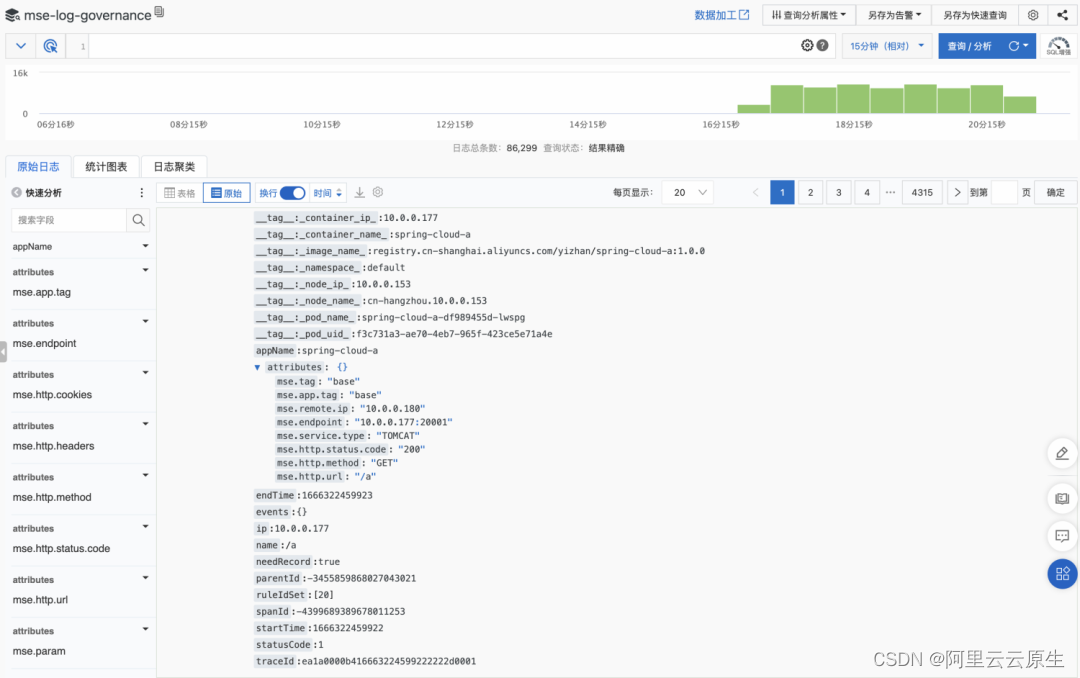
Task: Expand mse.app.tag field arrow
Action: pos(145,271)
